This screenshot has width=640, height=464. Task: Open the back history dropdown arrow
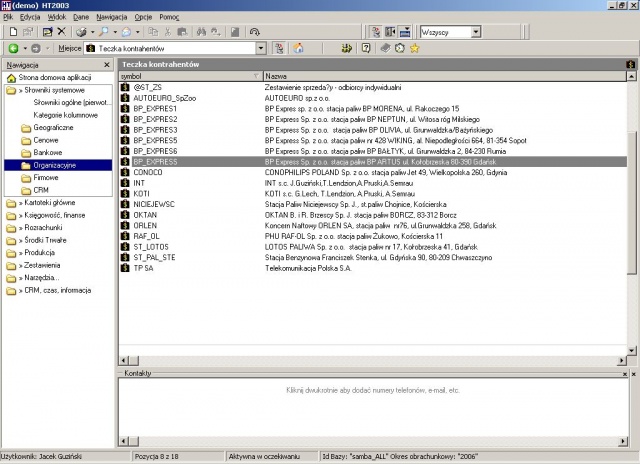click(x=25, y=49)
